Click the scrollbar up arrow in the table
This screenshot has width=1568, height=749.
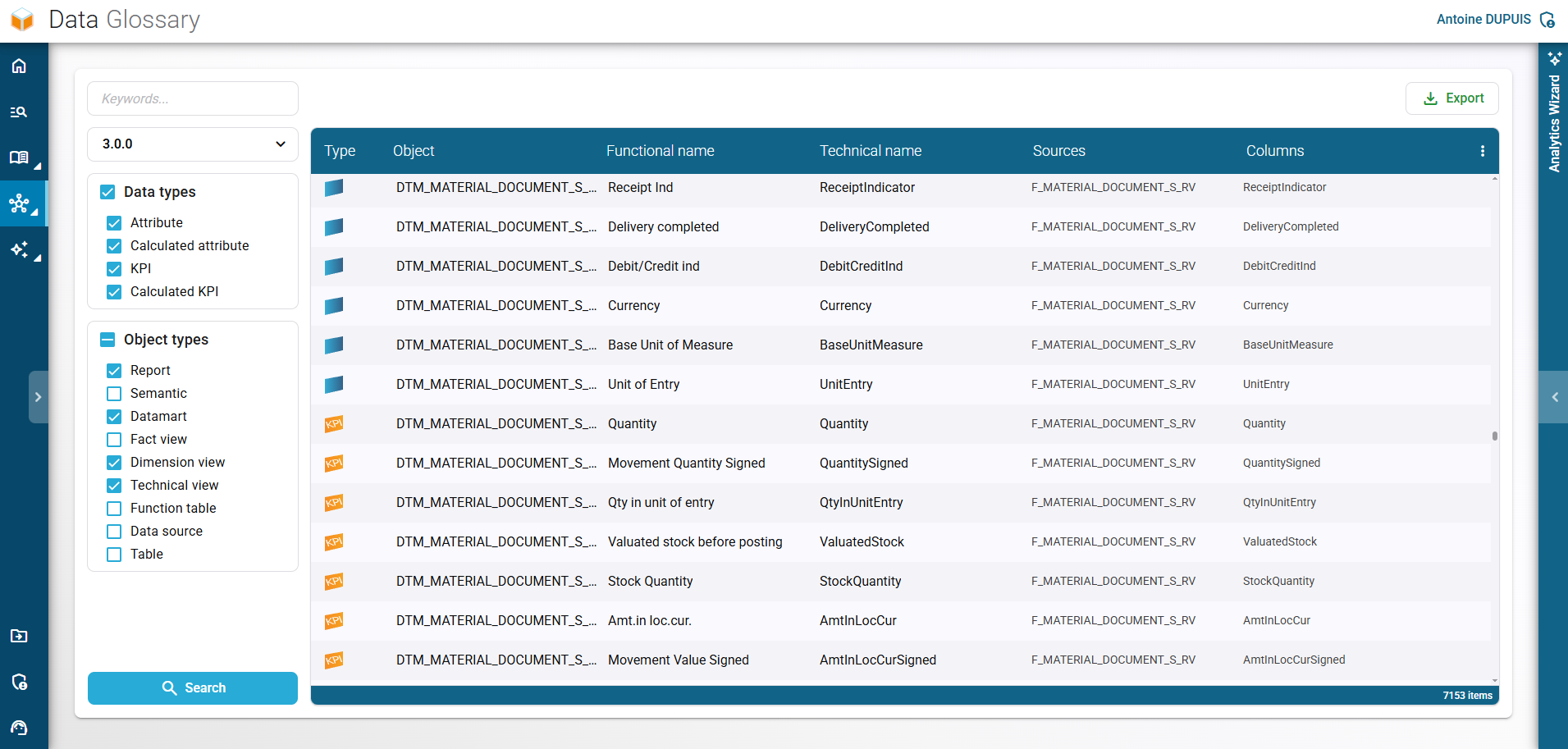(x=1494, y=178)
